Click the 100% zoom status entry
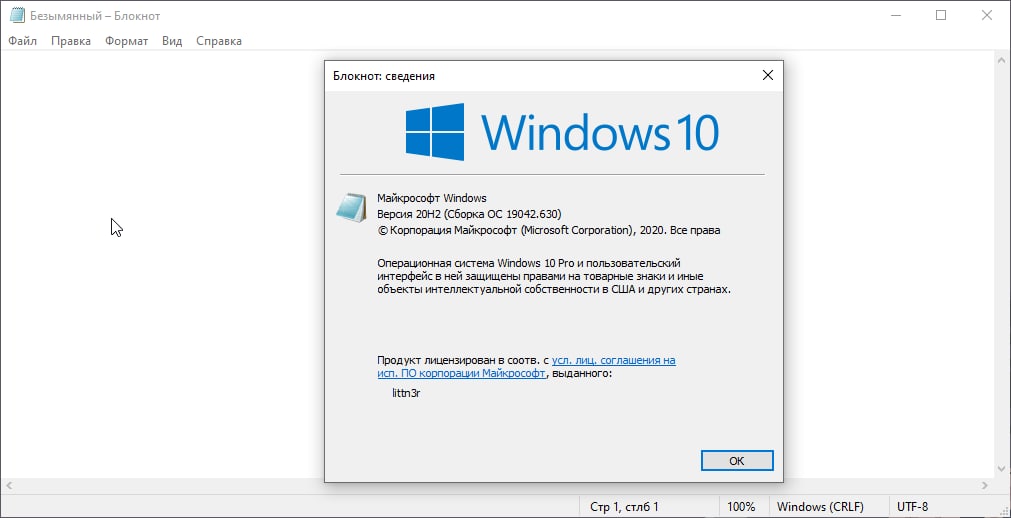 point(741,506)
